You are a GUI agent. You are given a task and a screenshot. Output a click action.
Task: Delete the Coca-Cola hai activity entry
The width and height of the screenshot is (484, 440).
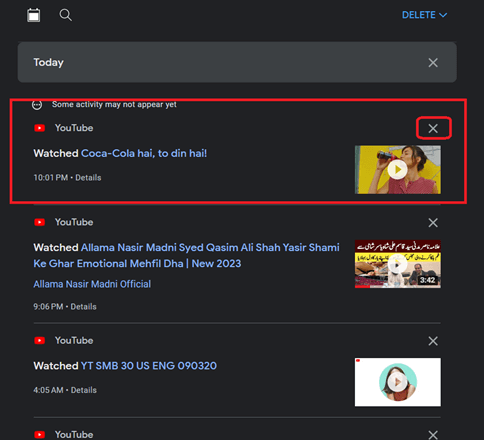433,128
